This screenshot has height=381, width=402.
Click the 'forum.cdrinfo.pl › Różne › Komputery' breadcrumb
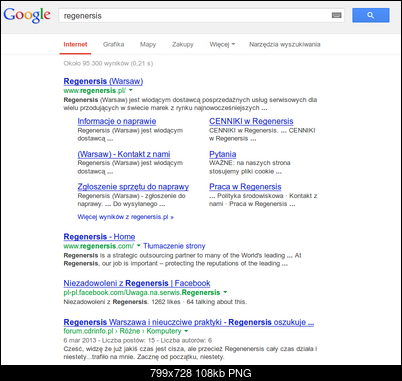pos(122,331)
